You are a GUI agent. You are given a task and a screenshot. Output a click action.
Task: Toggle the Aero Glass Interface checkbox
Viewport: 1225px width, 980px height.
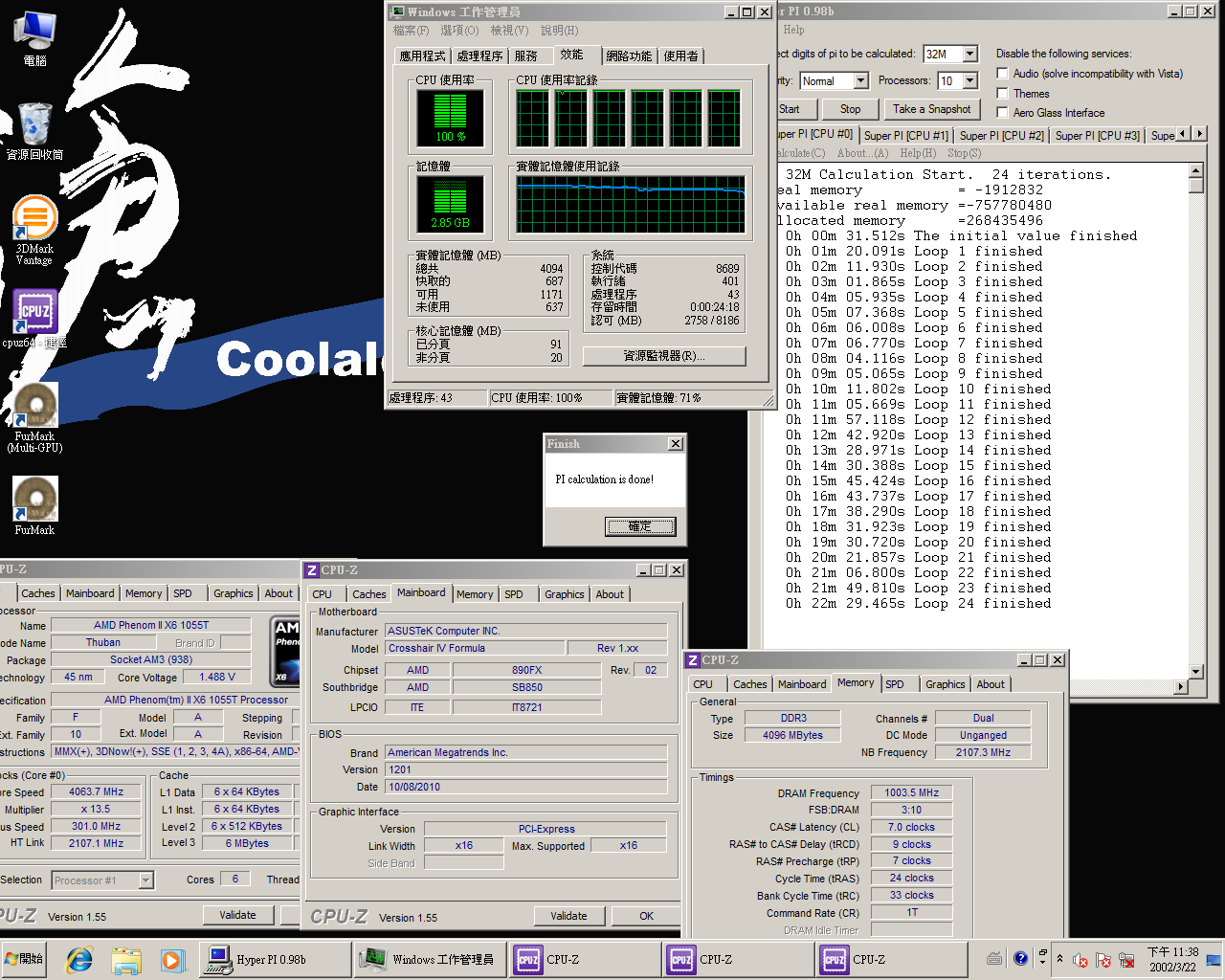tap(1003, 112)
